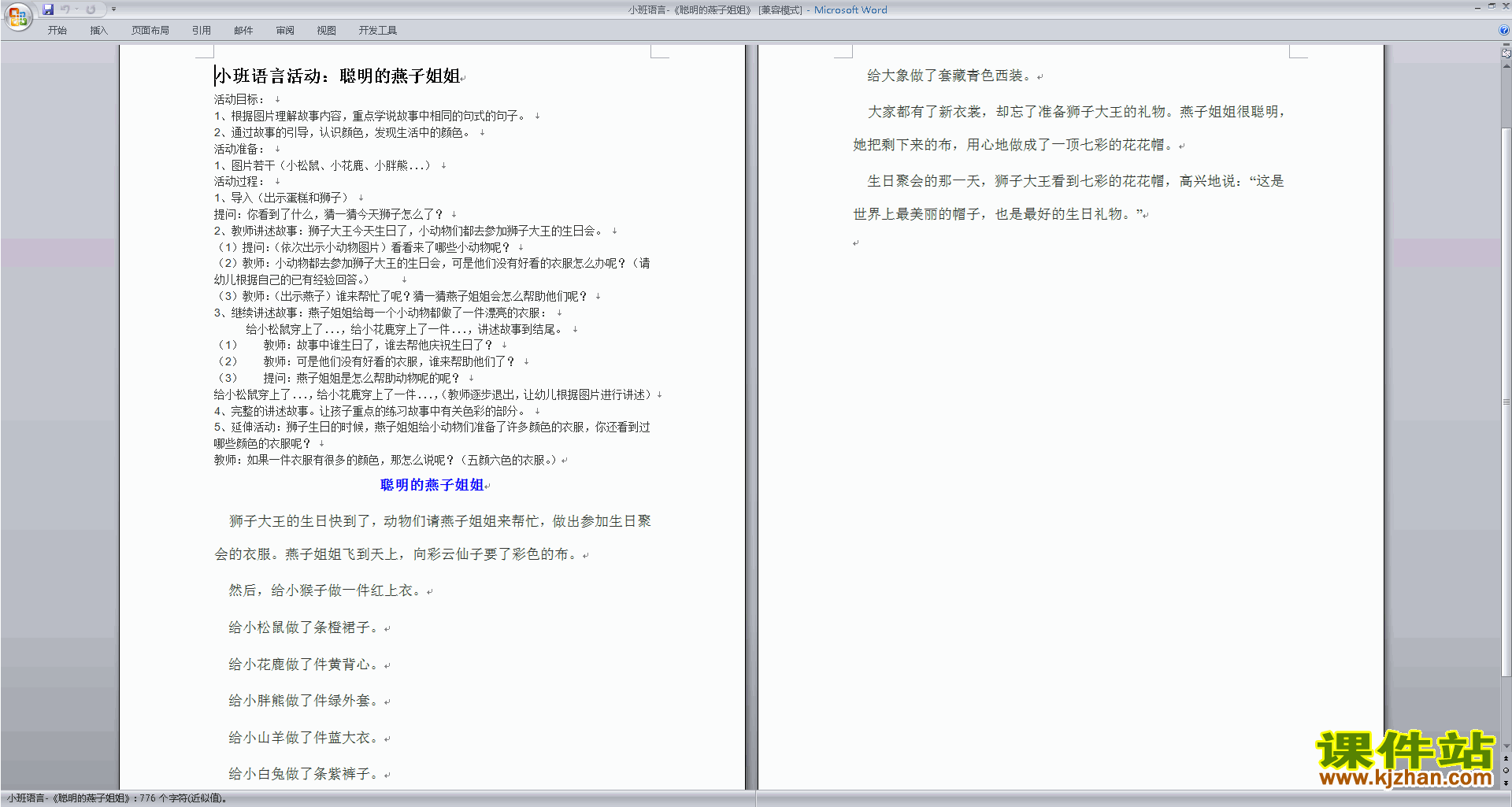Click the line 活动准备：
Screen dimensions: 1512x807
click(239, 149)
